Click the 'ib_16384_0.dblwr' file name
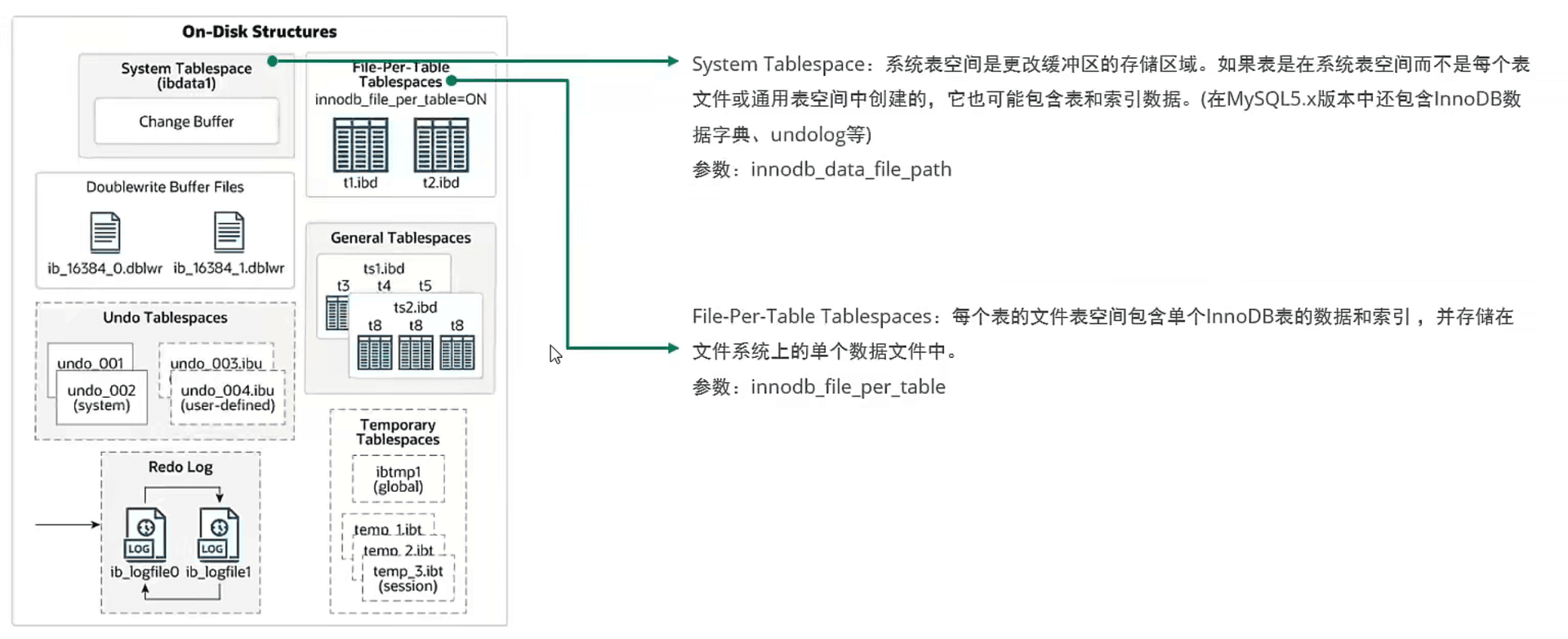 coord(105,268)
